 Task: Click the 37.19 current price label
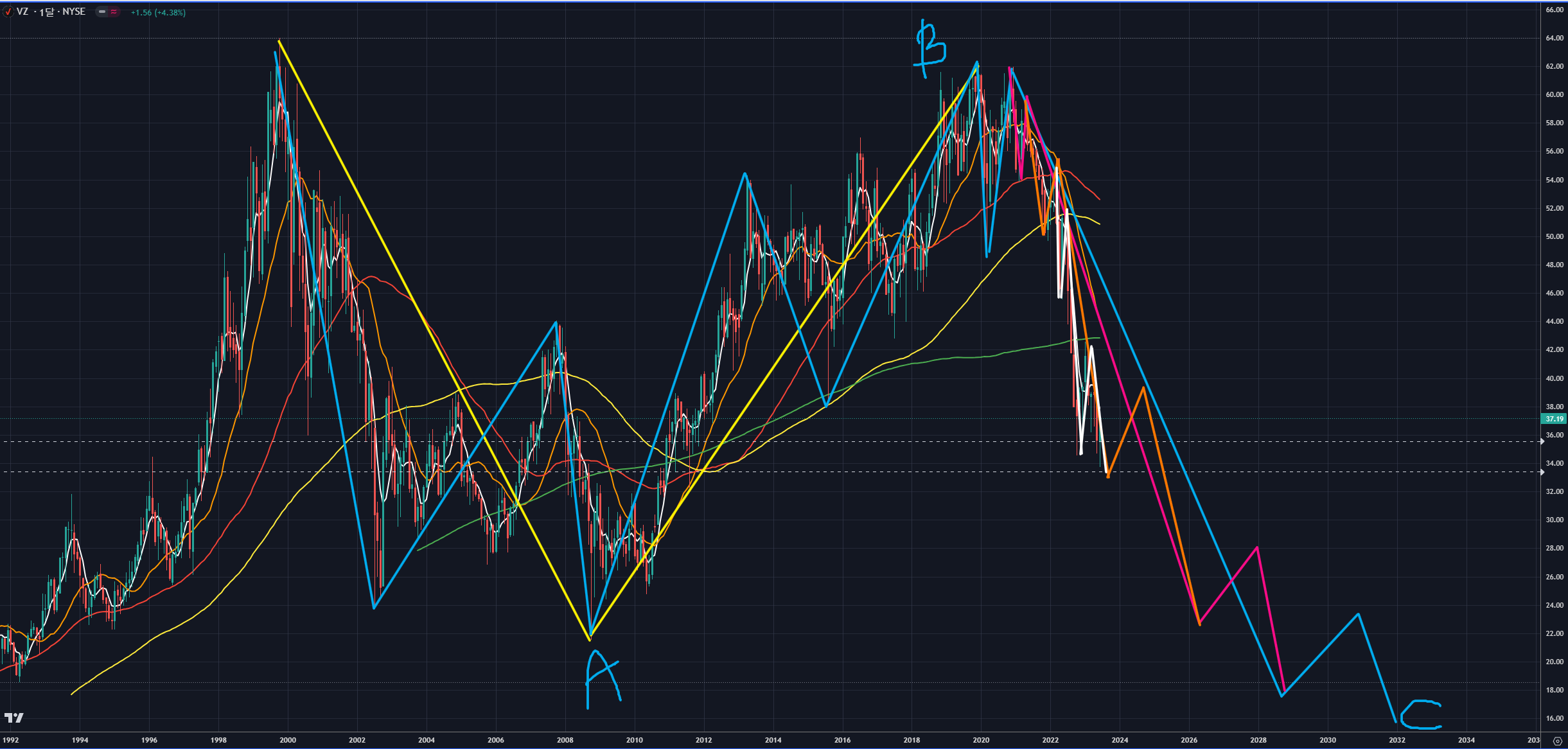[1554, 419]
